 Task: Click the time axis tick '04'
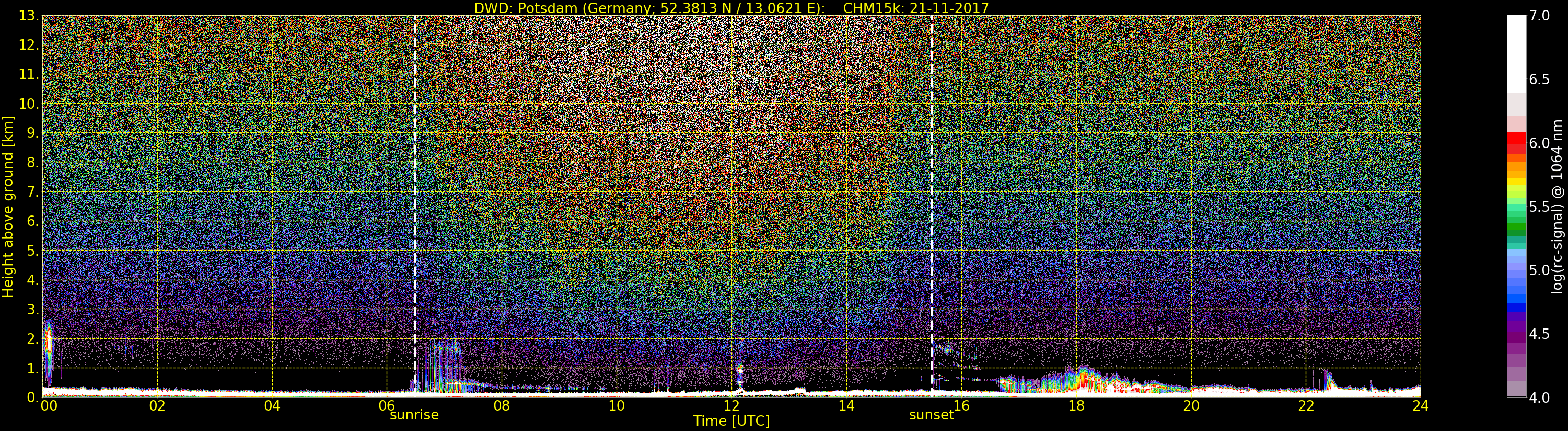272,406
